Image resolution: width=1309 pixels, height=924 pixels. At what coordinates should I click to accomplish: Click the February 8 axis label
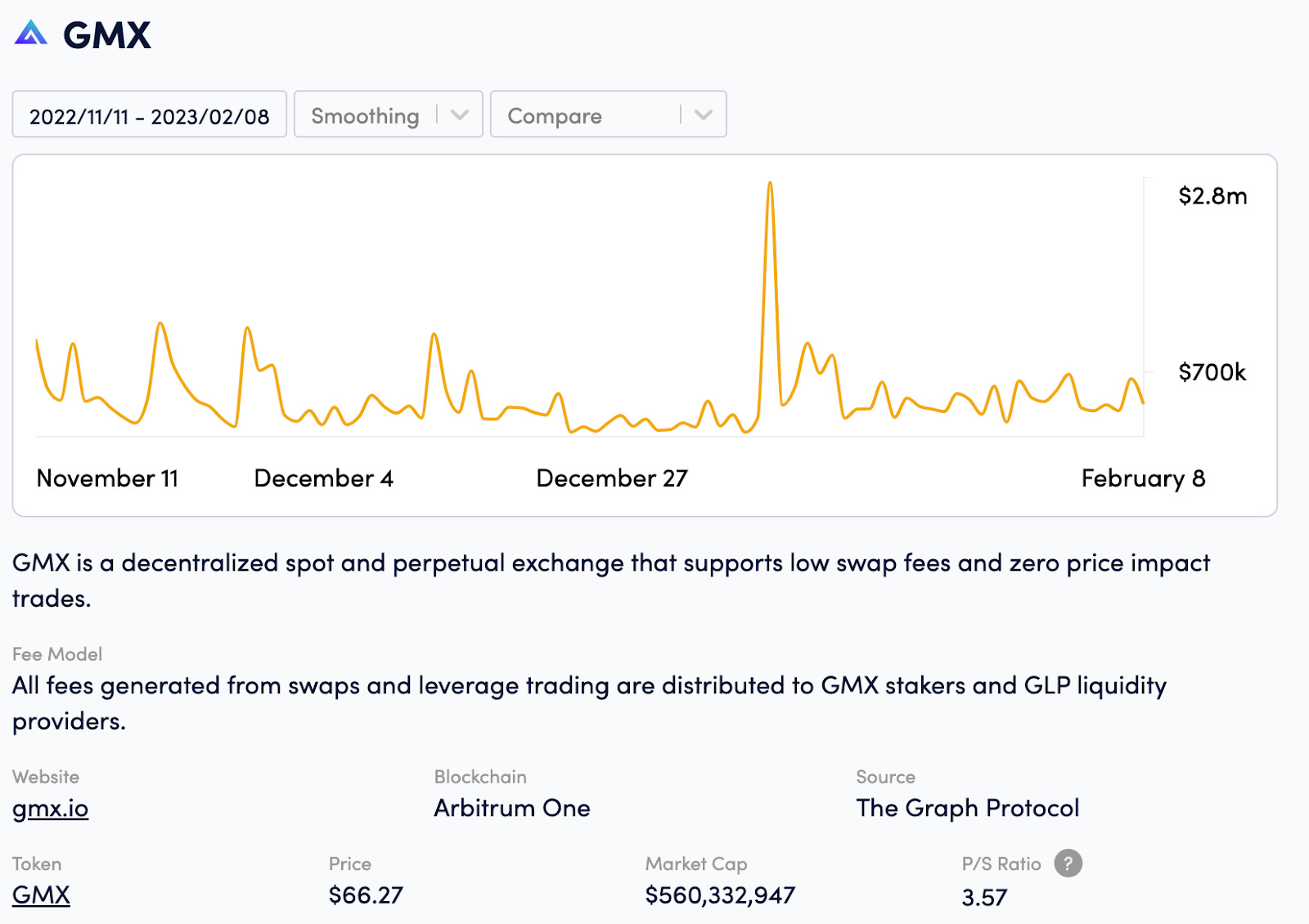pyautogui.click(x=1143, y=478)
